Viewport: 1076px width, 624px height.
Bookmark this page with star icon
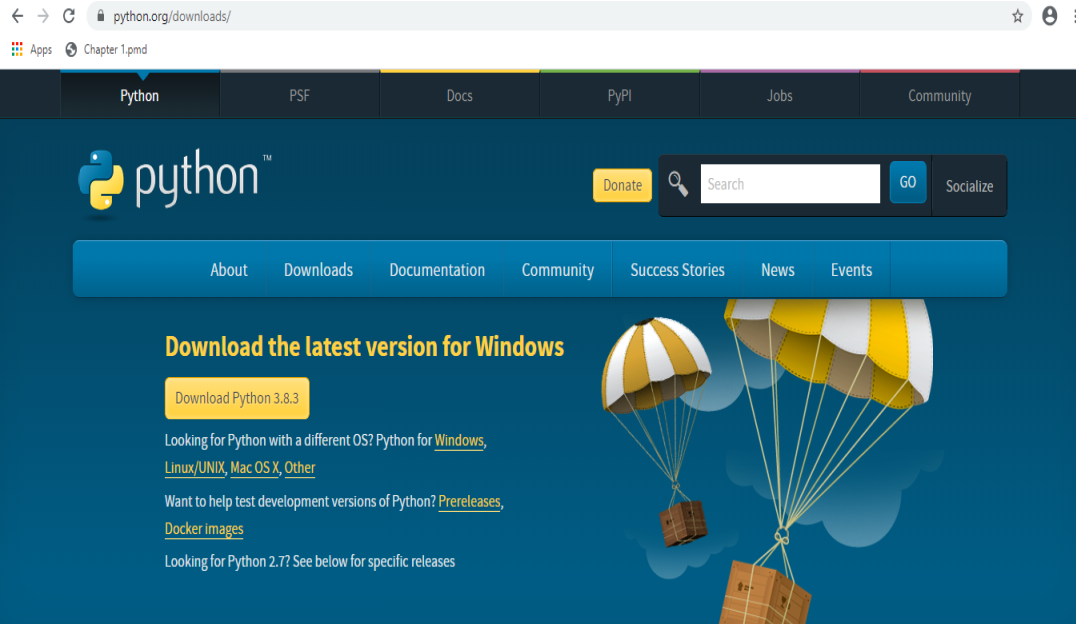pos(1018,16)
